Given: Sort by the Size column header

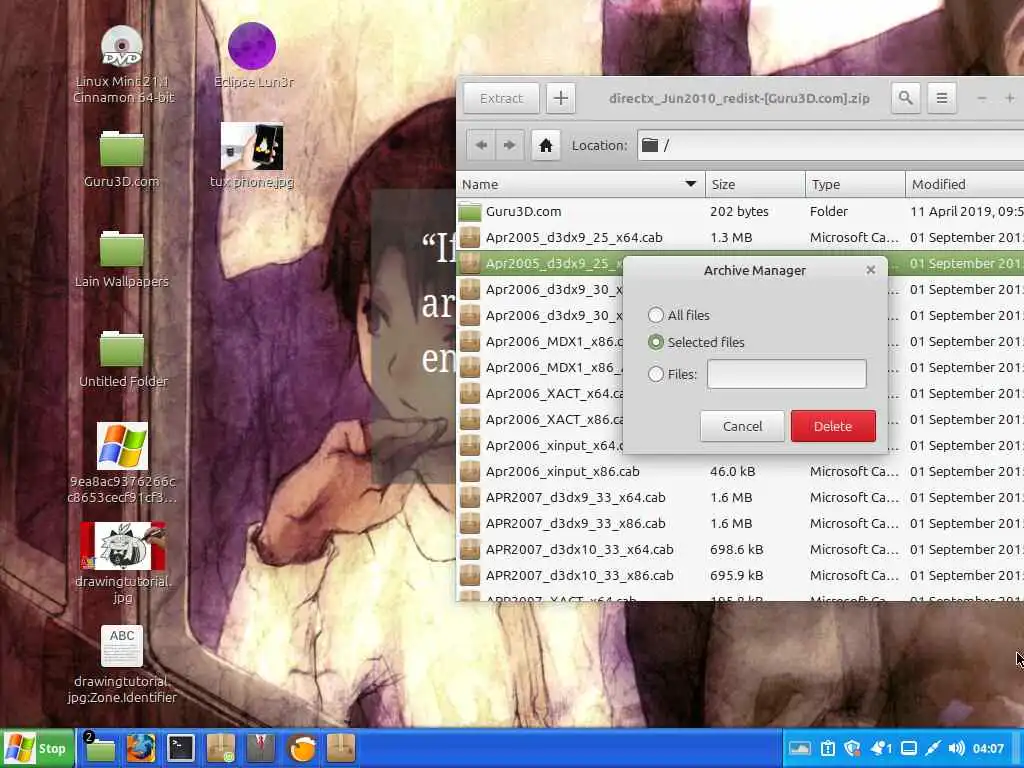Looking at the screenshot, I should (755, 184).
